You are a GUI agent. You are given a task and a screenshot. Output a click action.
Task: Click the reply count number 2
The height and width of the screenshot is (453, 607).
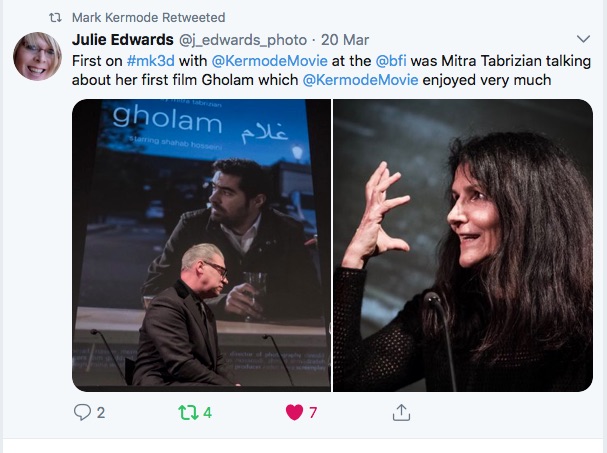click(x=101, y=413)
